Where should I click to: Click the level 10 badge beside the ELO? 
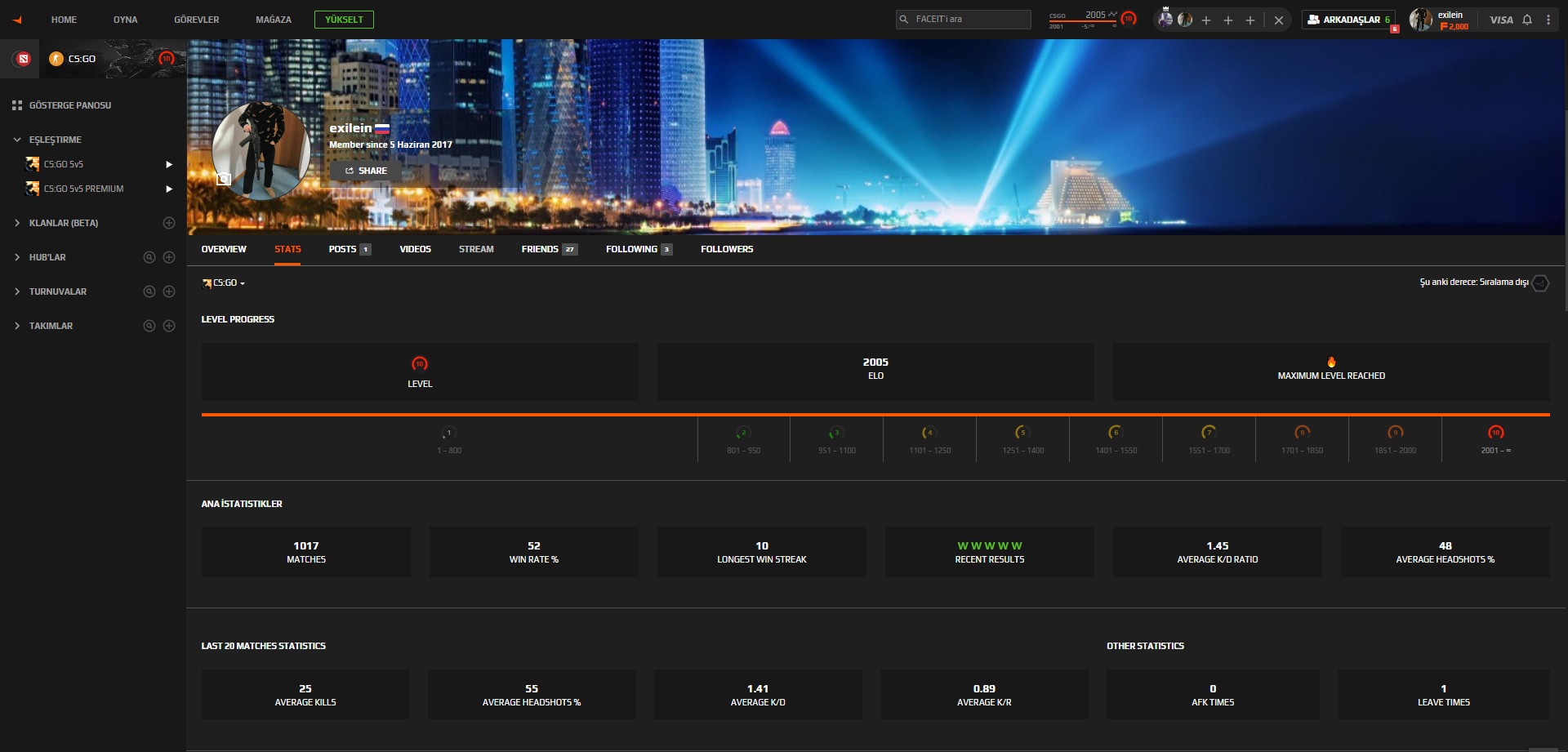pyautogui.click(x=1129, y=18)
